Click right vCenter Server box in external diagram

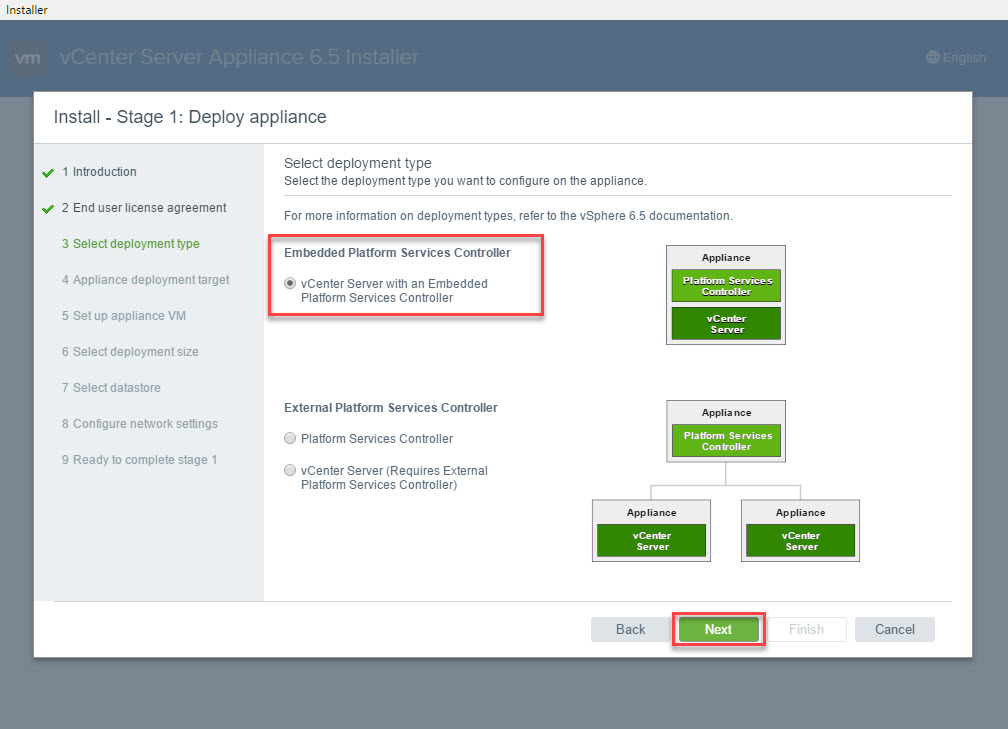point(801,541)
